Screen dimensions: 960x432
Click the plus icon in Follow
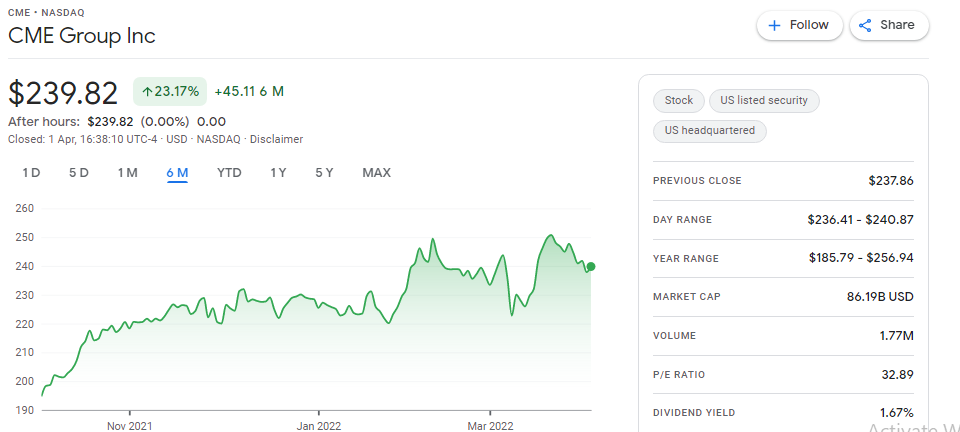tap(774, 26)
